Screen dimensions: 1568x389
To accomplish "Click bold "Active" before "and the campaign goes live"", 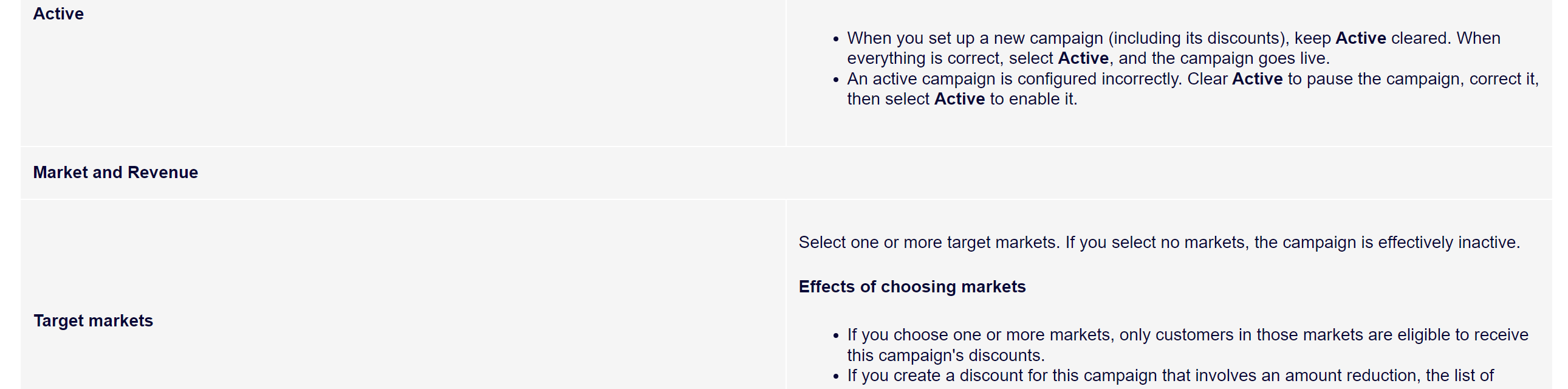I will [1083, 58].
